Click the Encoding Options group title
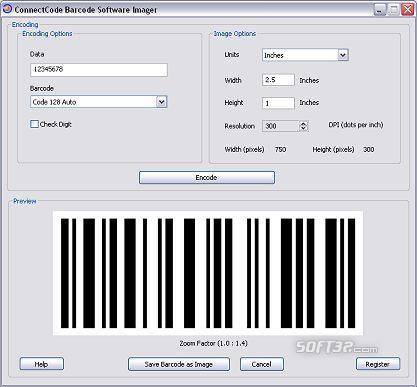The image size is (417, 387). [47, 34]
